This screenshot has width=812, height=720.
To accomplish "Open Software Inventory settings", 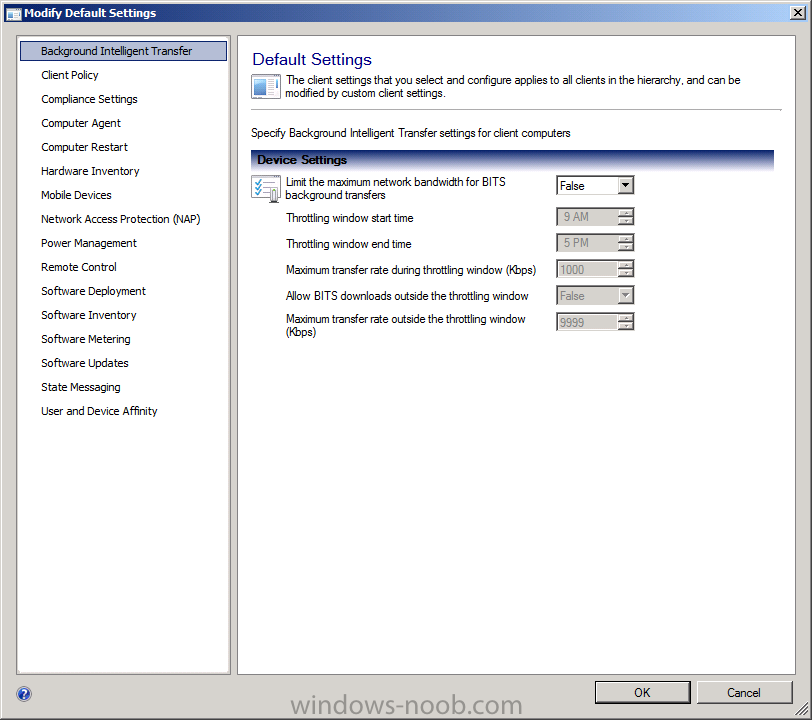I will pos(89,315).
